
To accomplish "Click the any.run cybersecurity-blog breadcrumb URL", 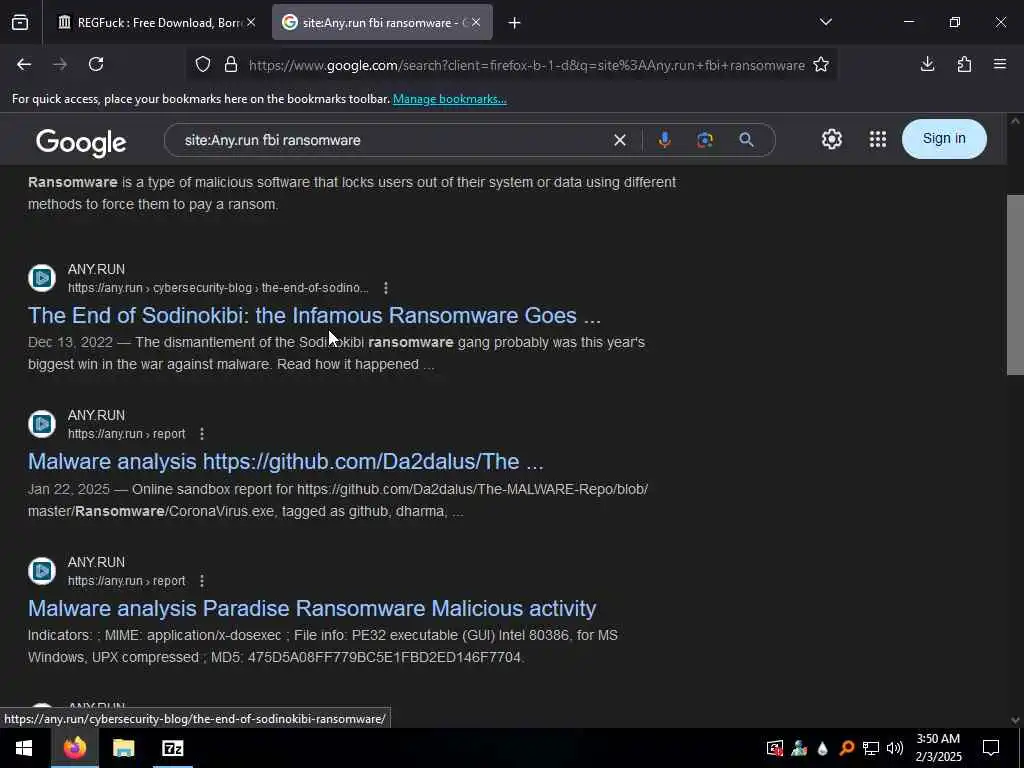I will 218,288.
